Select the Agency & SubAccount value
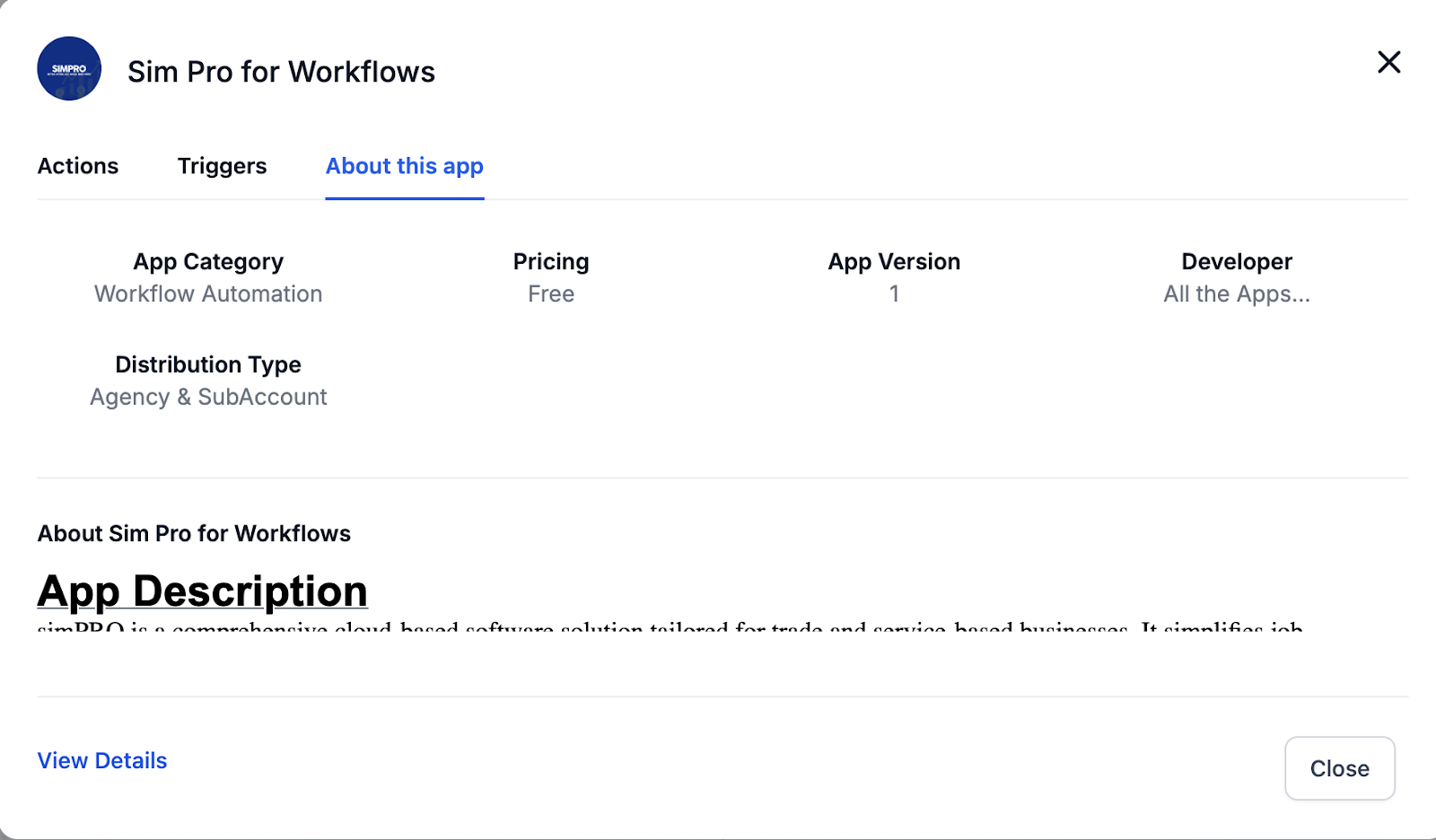The width and height of the screenshot is (1436, 840). pyautogui.click(x=208, y=398)
